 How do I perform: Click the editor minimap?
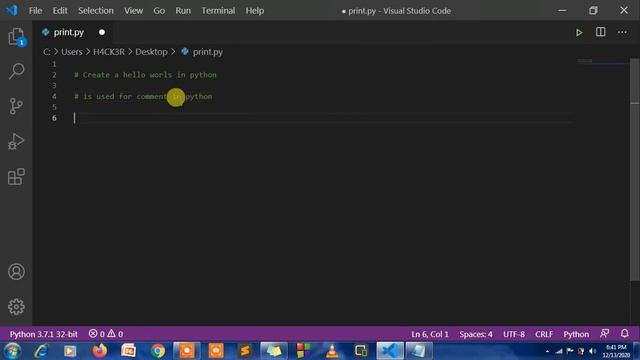coord(602,62)
